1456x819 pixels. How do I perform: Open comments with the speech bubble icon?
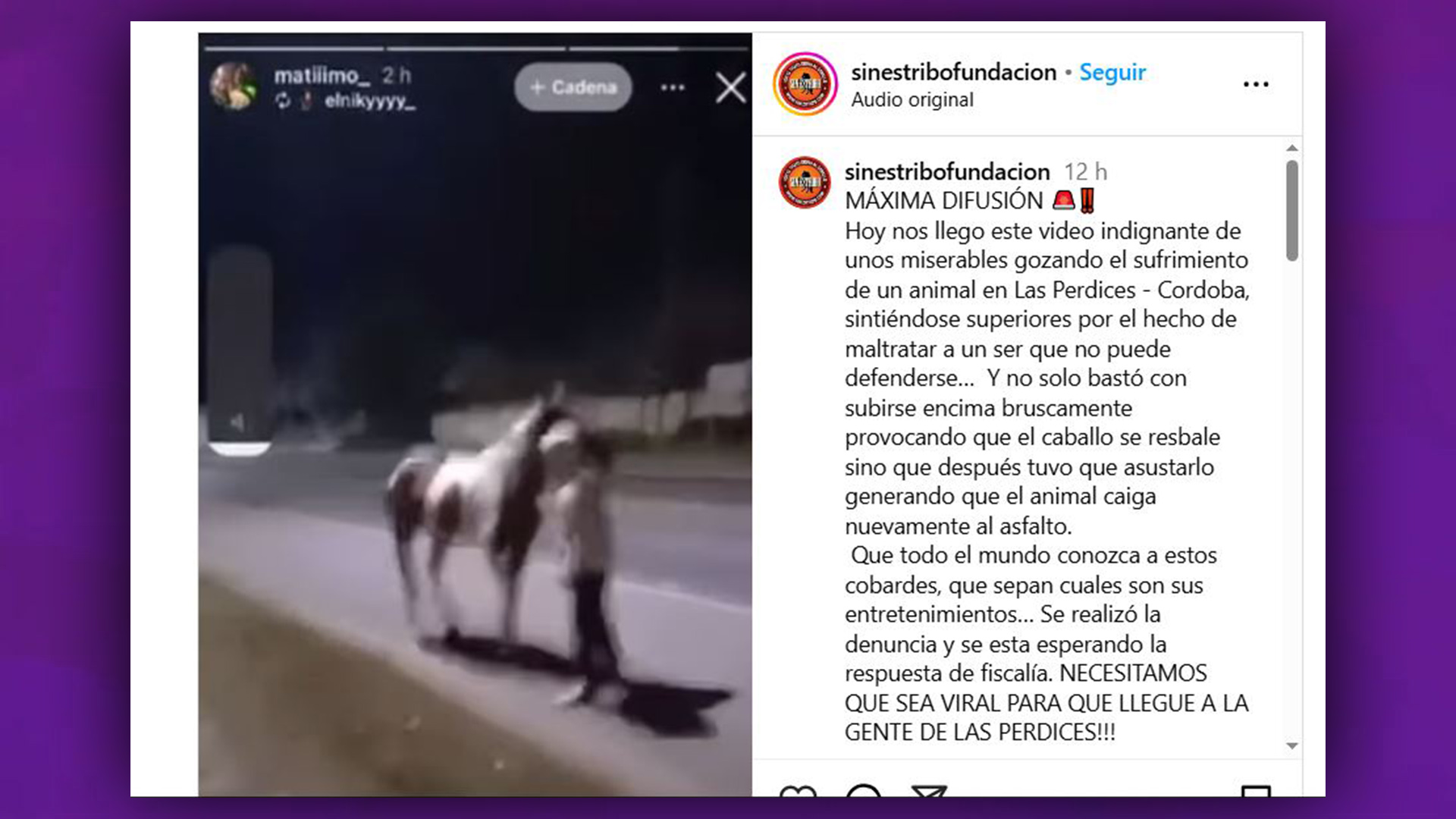864,791
